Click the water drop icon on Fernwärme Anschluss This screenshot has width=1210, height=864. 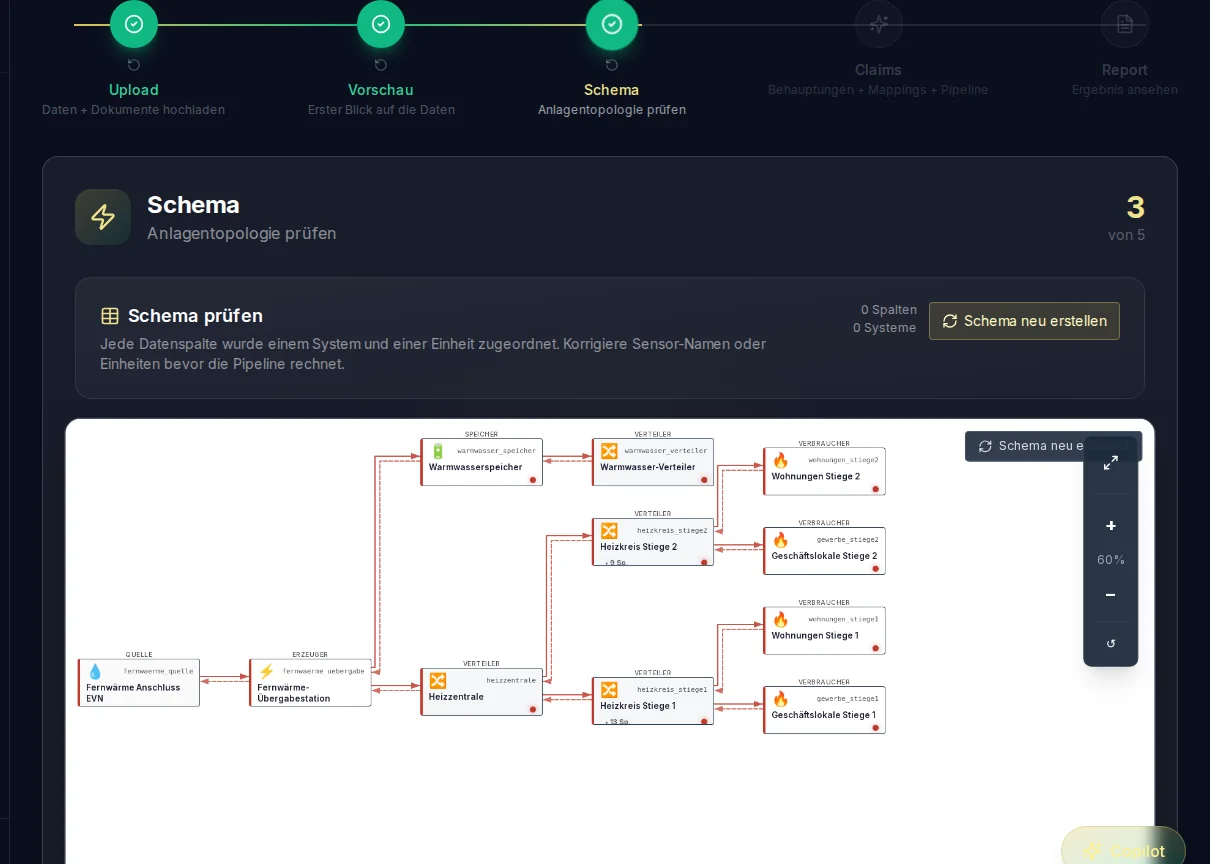(x=95, y=671)
